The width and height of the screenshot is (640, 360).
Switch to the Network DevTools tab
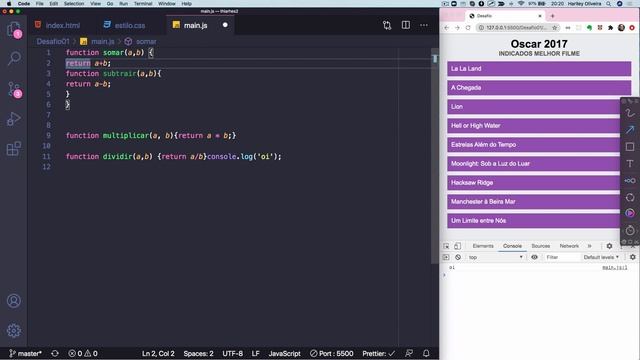[569, 246]
